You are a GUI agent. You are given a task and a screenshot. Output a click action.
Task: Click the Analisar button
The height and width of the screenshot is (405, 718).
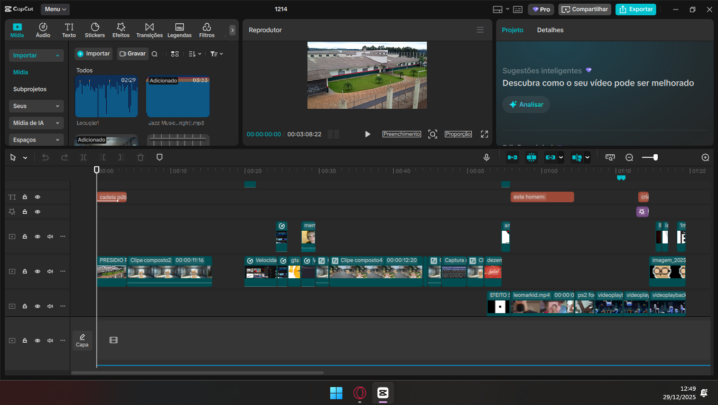pyautogui.click(x=526, y=104)
